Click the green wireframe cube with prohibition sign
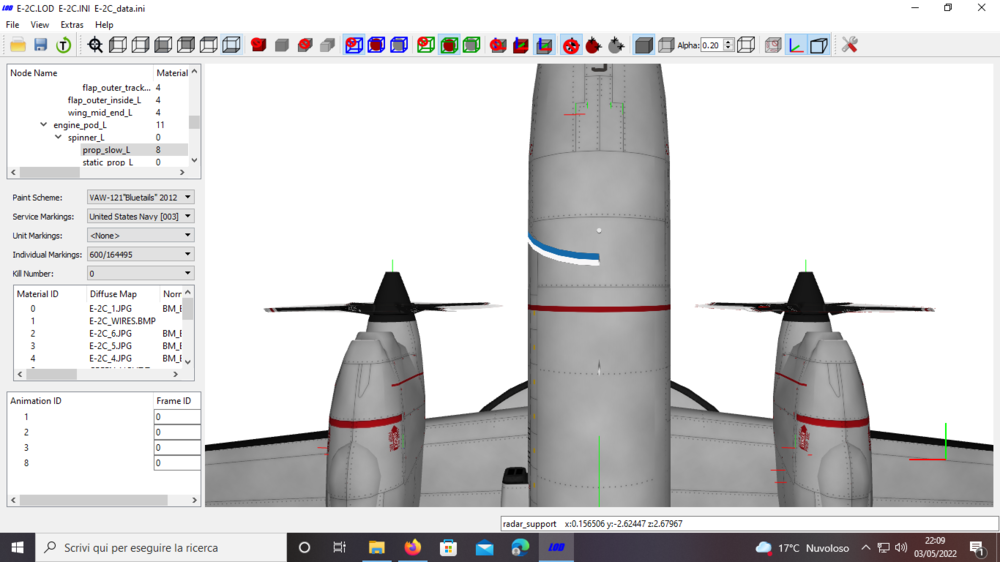Viewport: 1000px width, 562px height. pos(426,45)
